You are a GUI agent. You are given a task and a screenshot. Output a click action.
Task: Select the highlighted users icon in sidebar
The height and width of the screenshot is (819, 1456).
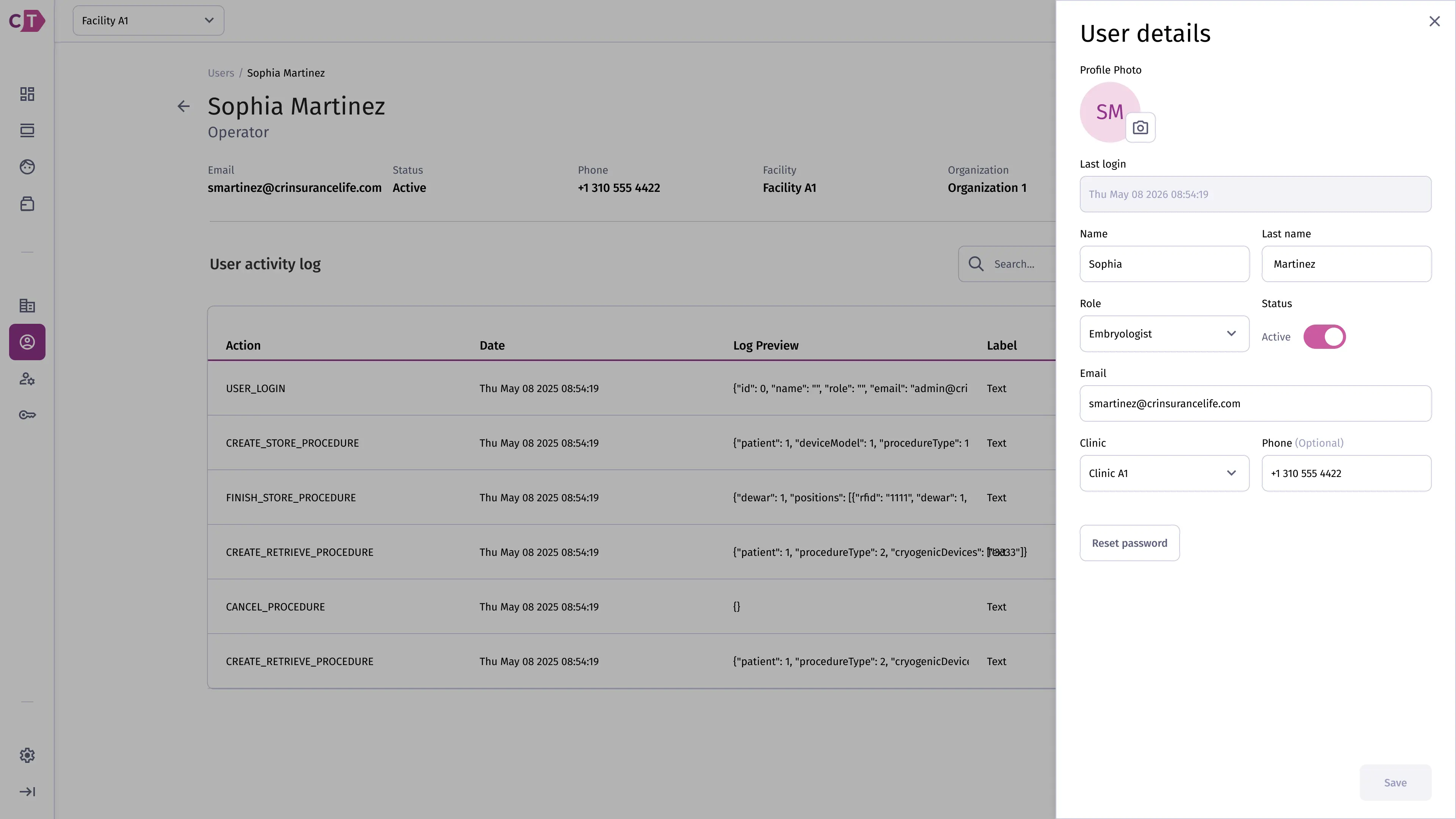point(27,342)
